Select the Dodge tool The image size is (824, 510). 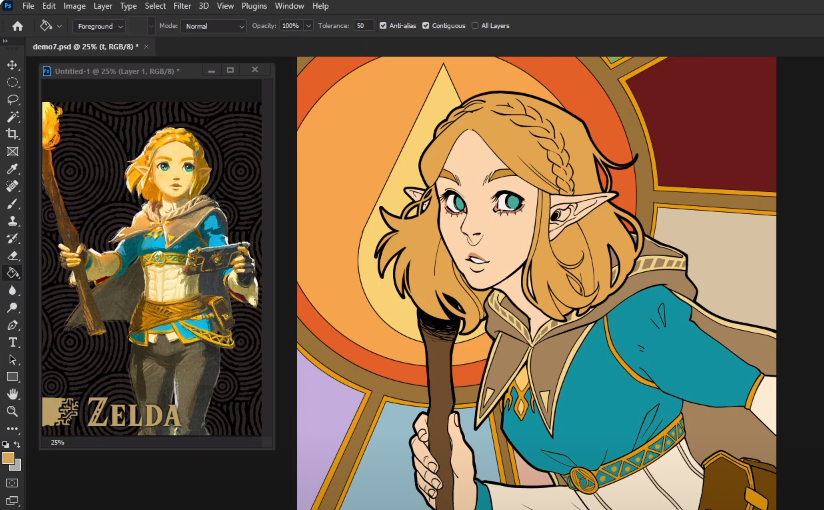point(12,308)
